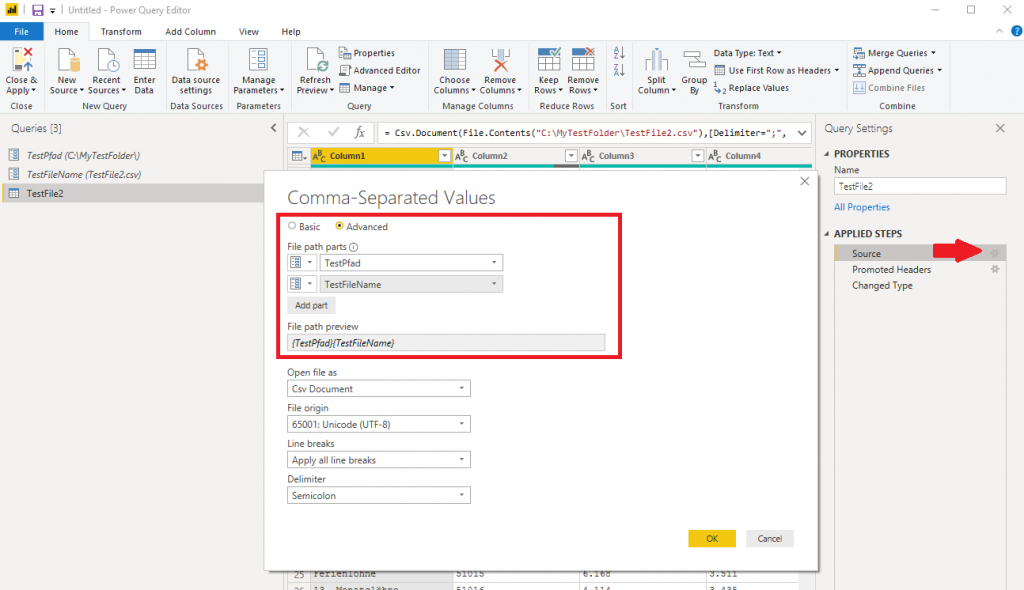Open the All Properties link
Screen dimensions: 1024x590
tap(862, 207)
